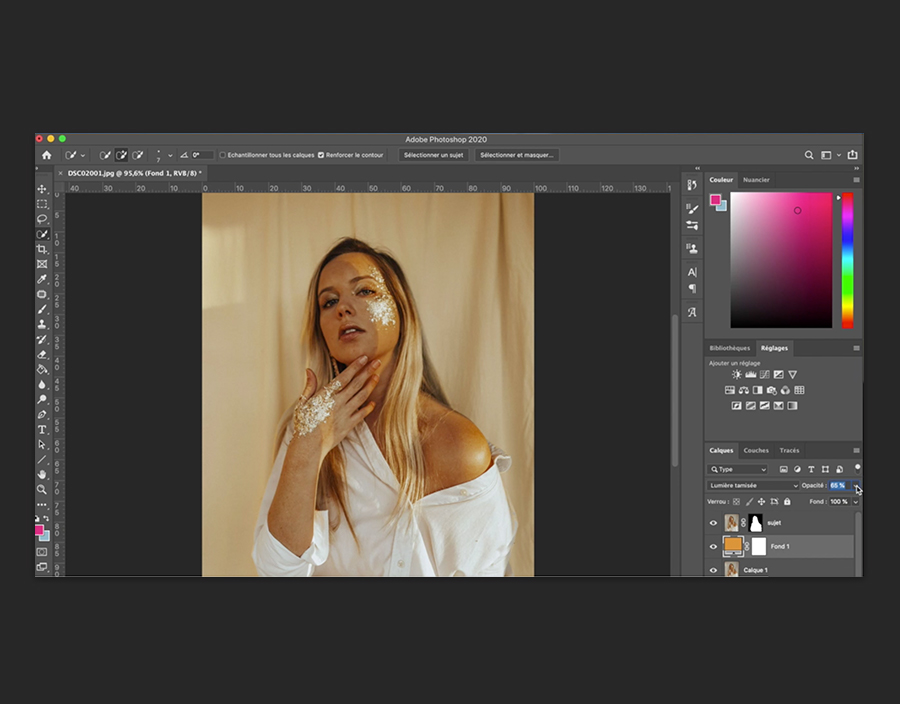The image size is (900, 704).
Task: Select the Crop tool
Action: (x=42, y=249)
